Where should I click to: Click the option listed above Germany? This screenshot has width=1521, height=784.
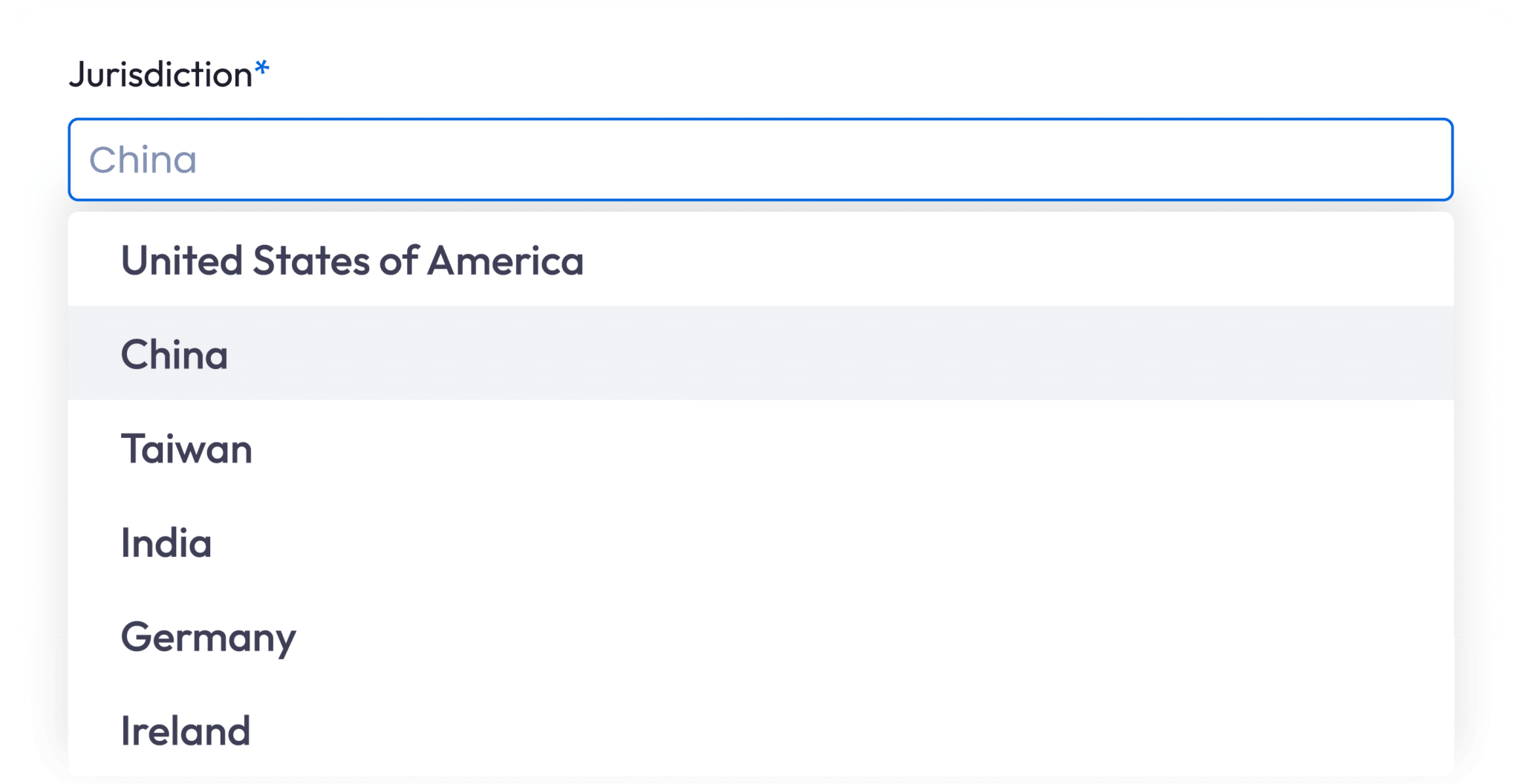point(166,543)
